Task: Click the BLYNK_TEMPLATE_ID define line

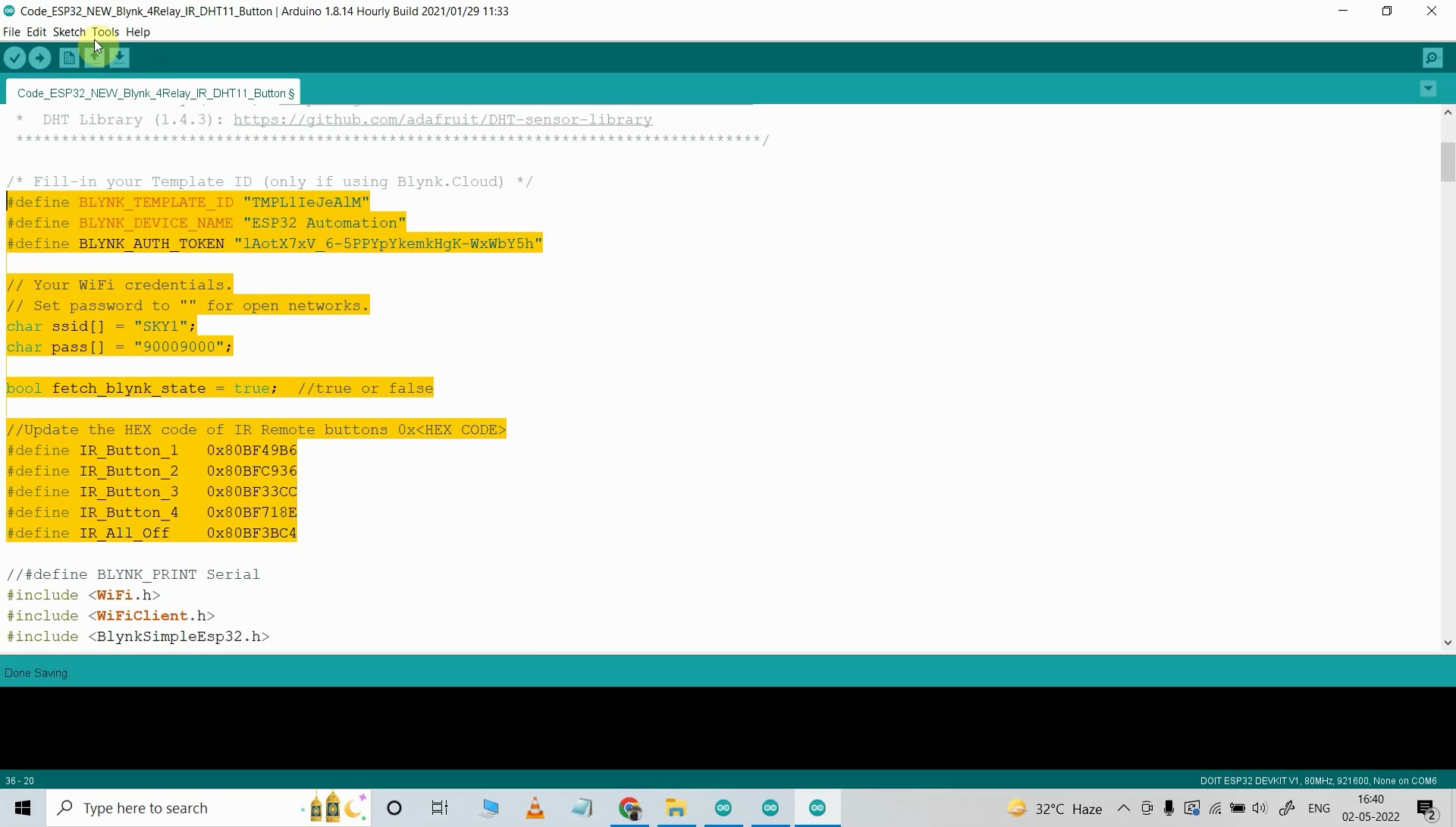Action: point(188,203)
